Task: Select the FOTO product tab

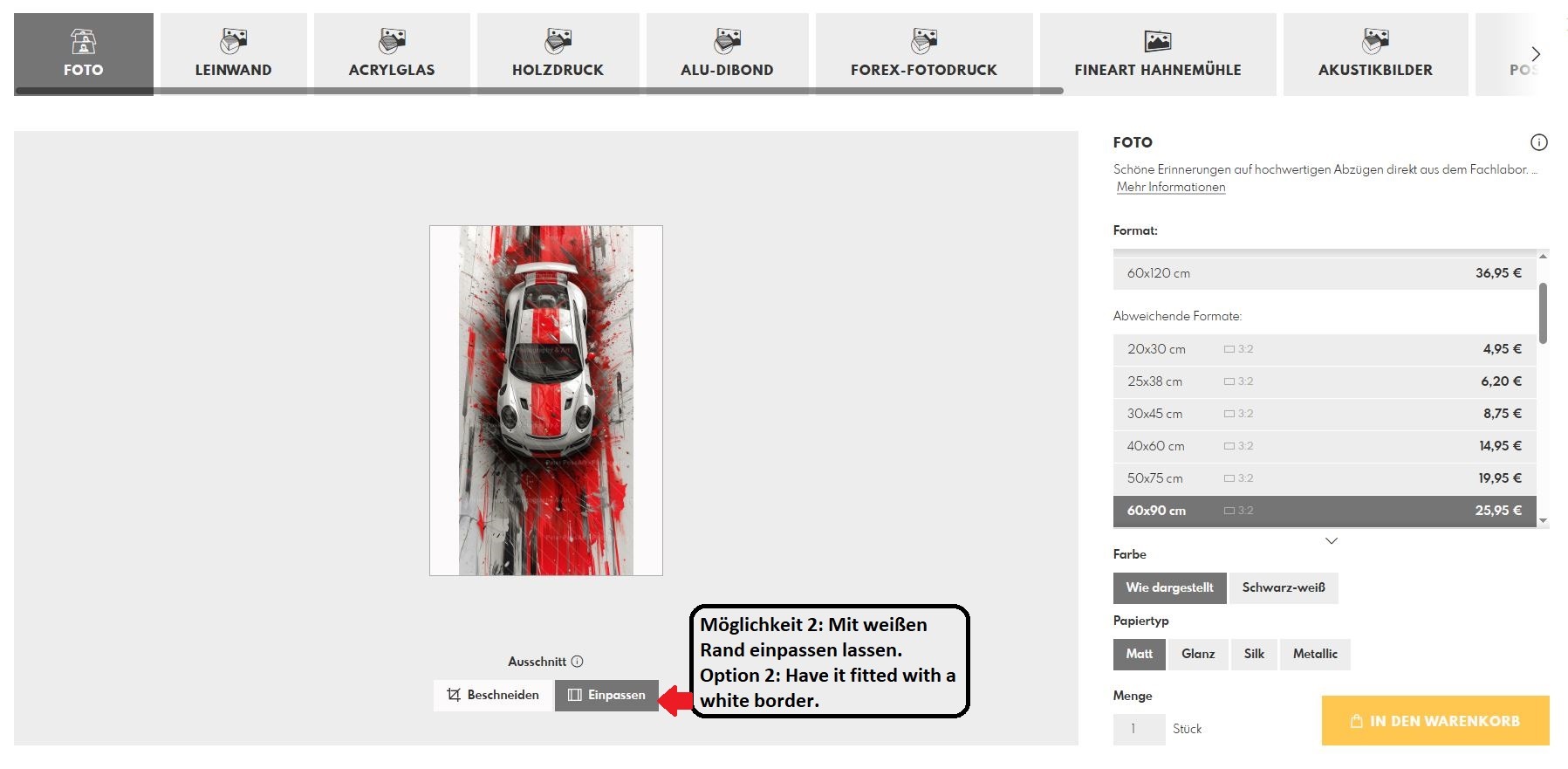Action: pyautogui.click(x=84, y=54)
